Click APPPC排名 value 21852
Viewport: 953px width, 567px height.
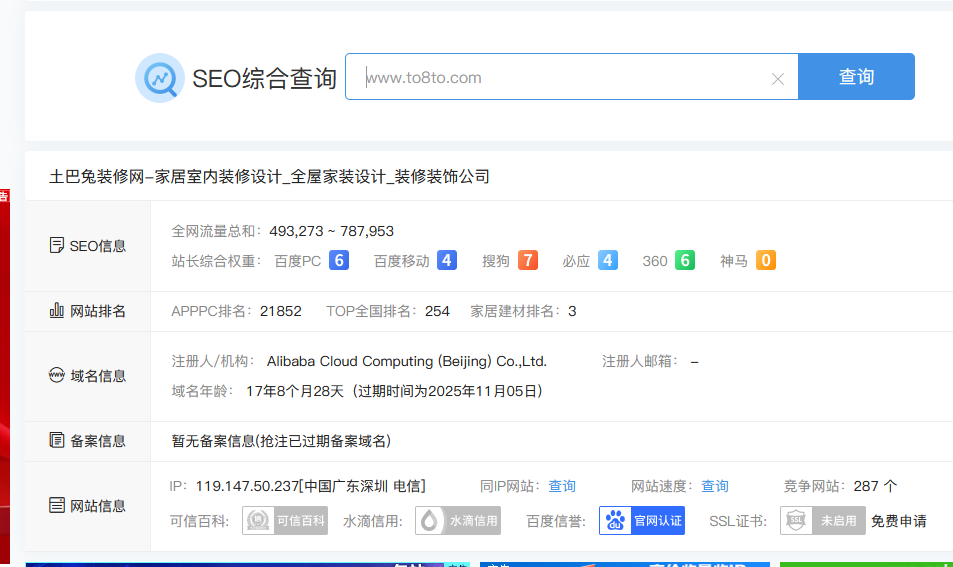(281, 311)
